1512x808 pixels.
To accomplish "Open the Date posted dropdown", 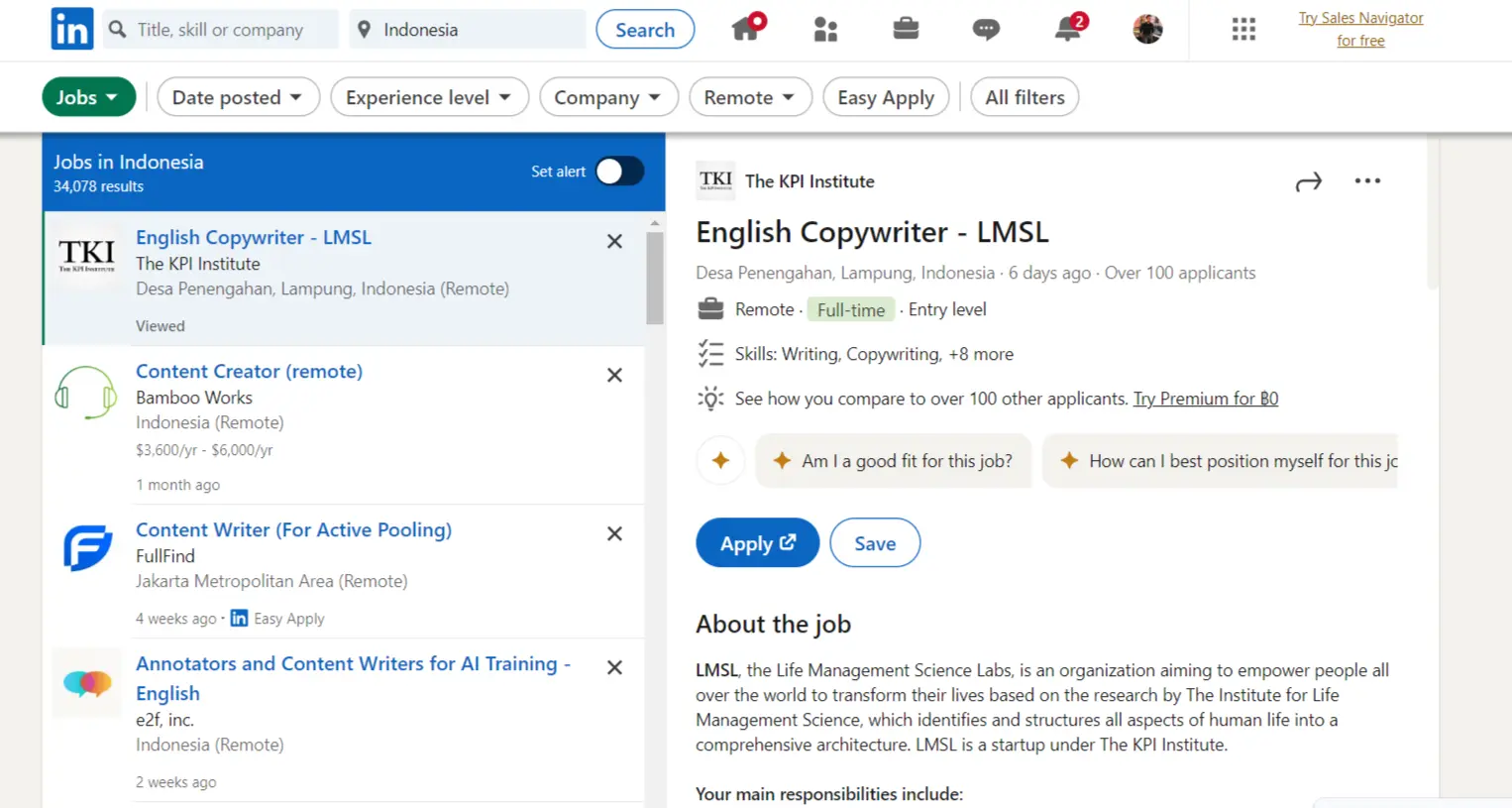I will coord(238,96).
